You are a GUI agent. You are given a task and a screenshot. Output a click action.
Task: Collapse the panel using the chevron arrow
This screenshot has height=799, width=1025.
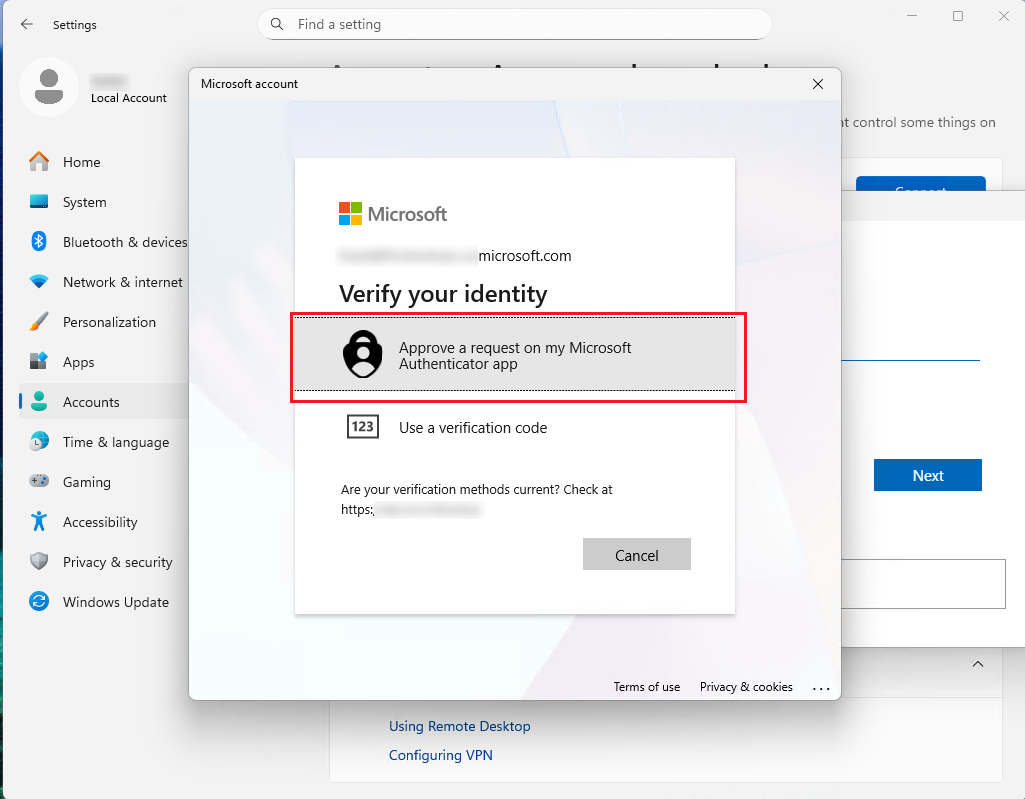pos(978,663)
